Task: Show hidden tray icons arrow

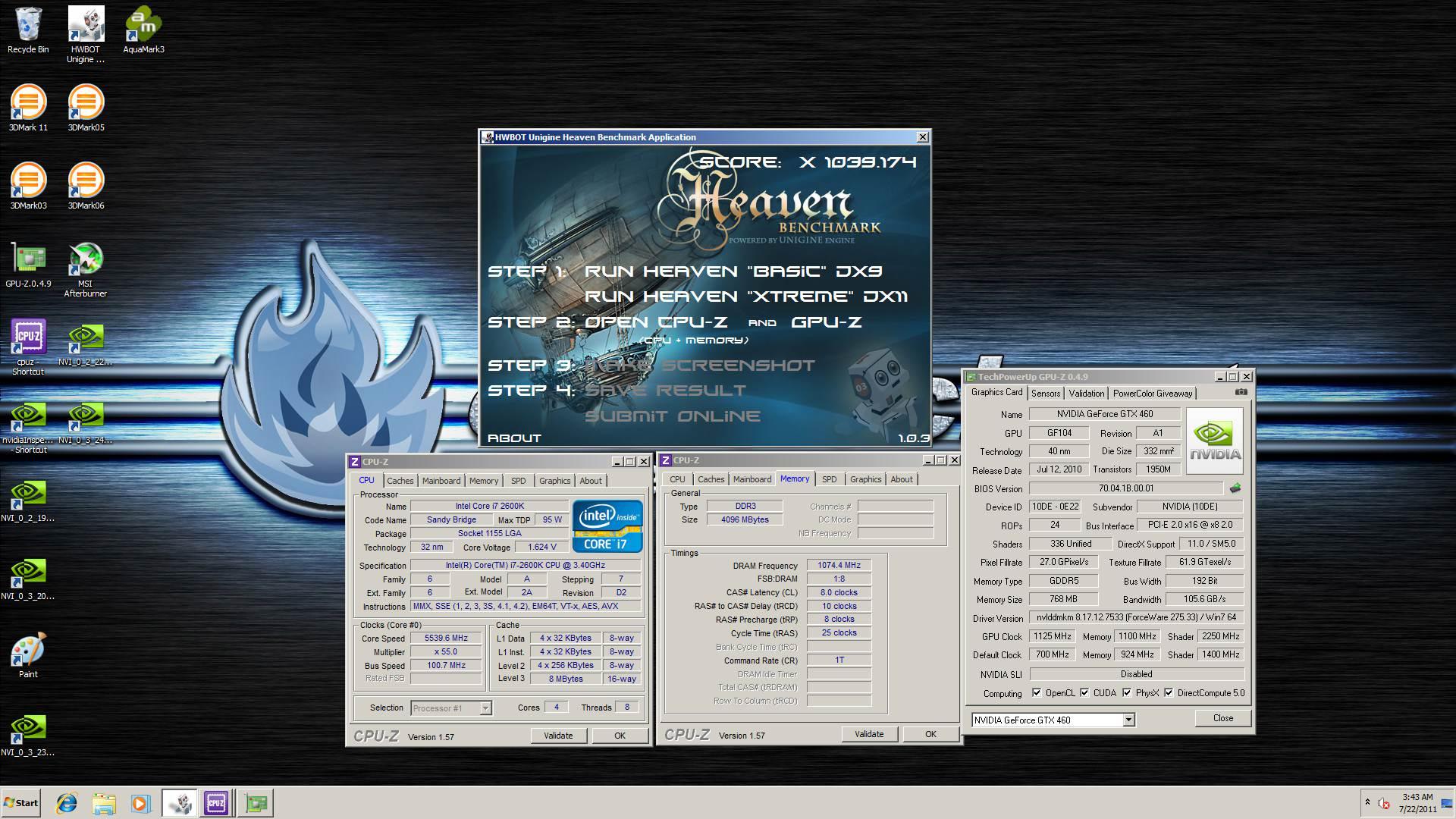Action: coord(1367,802)
